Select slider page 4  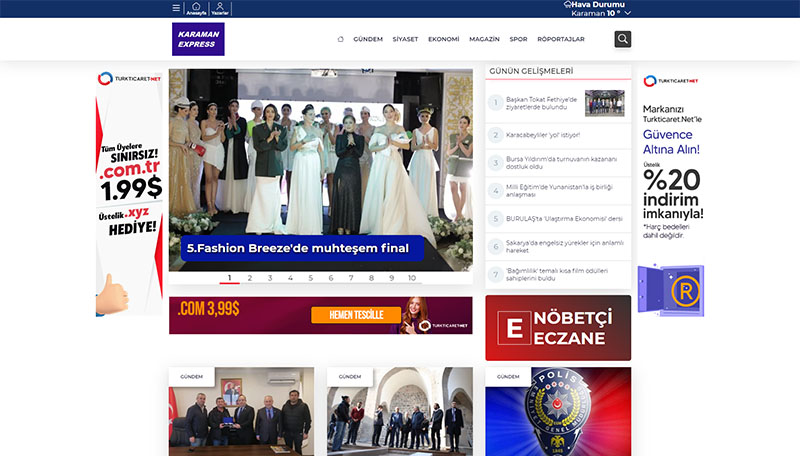tap(290, 278)
